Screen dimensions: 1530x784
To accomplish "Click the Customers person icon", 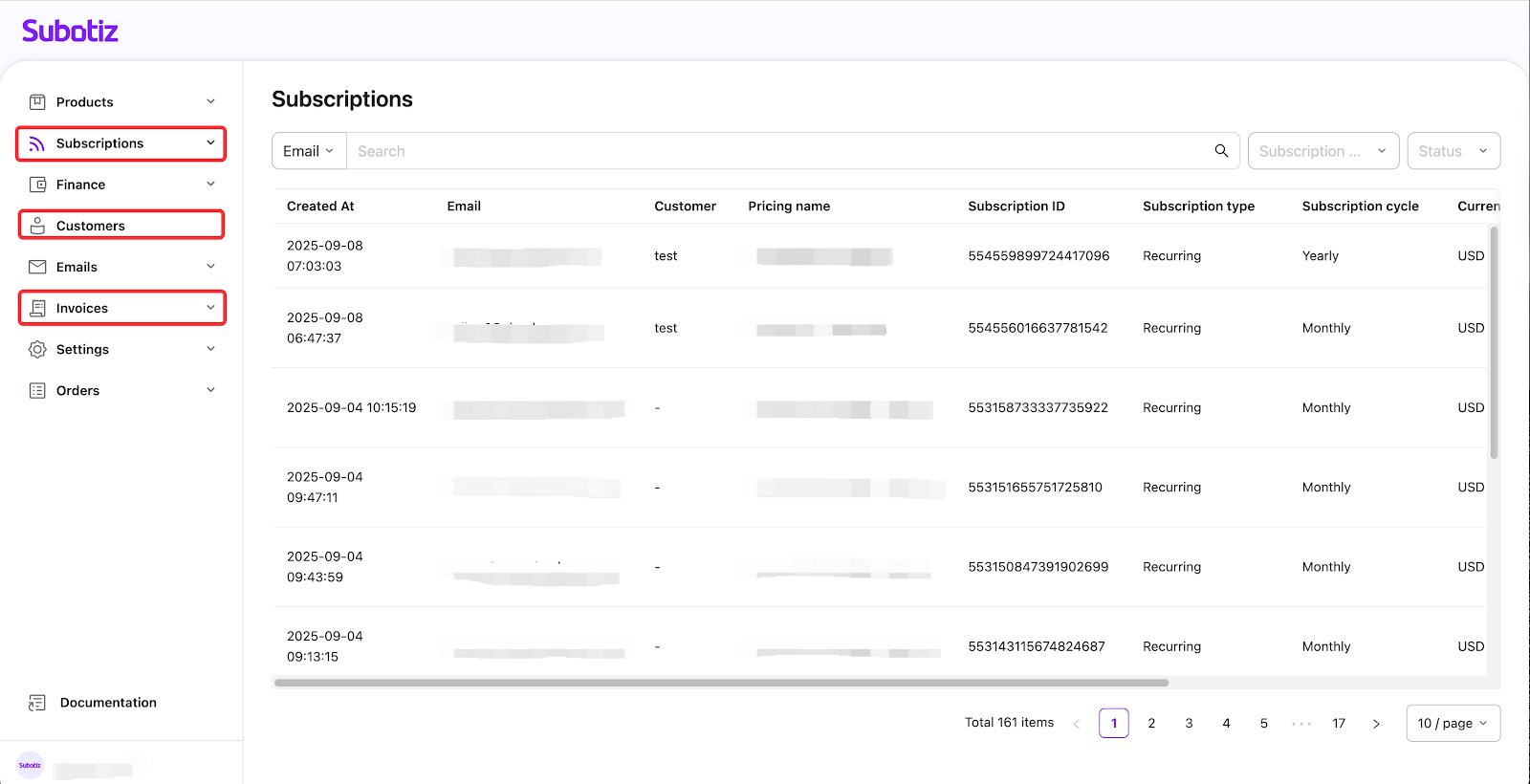I will [37, 226].
